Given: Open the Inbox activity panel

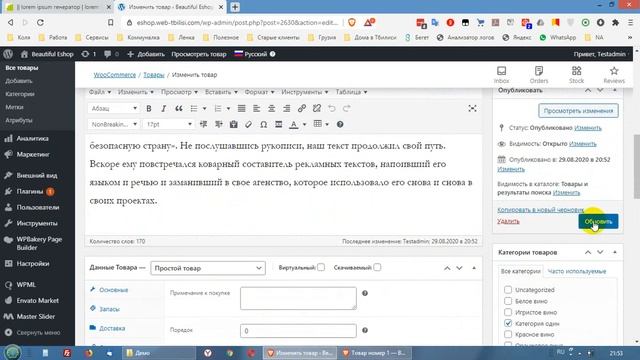Looking at the screenshot, I should [x=501, y=75].
